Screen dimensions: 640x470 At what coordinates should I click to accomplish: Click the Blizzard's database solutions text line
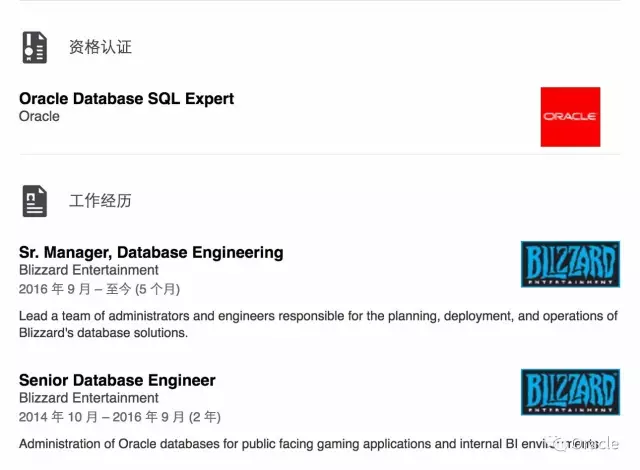pos(103,333)
